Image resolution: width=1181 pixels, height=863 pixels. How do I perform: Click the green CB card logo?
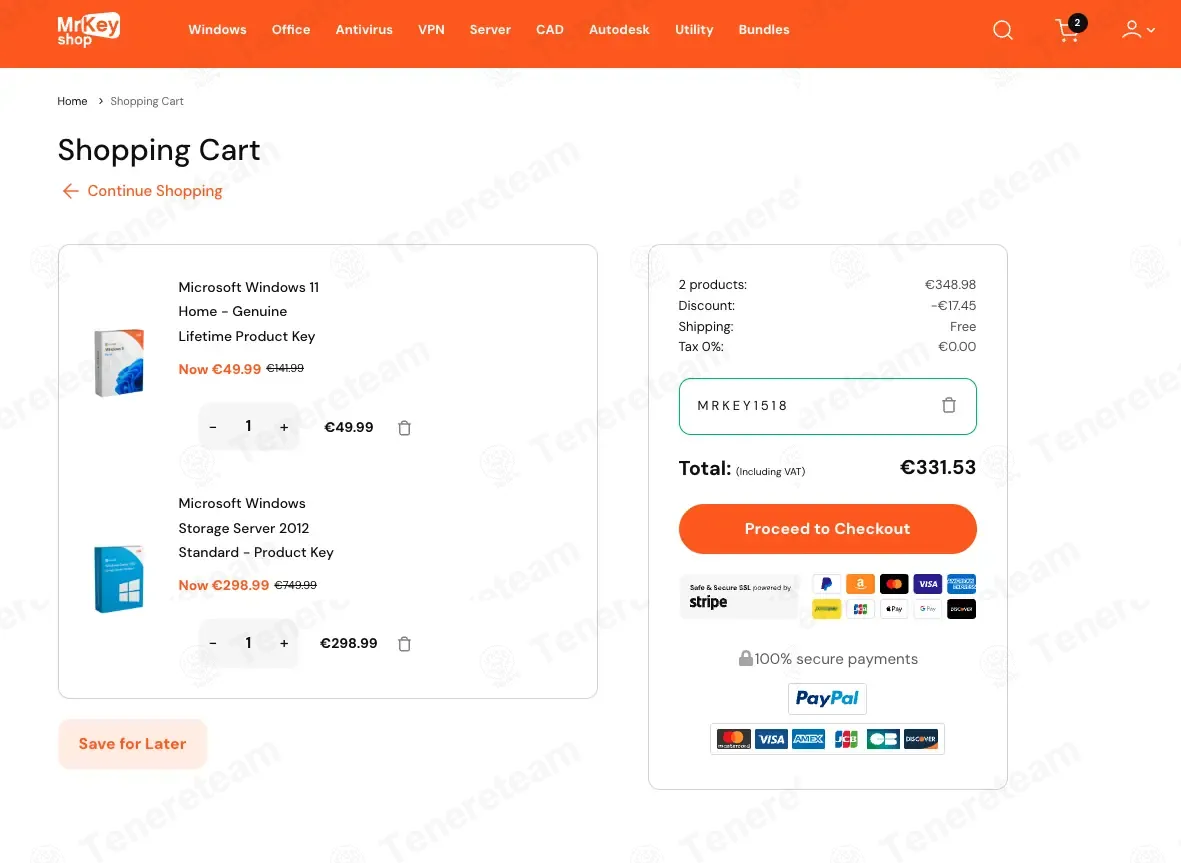(883, 739)
